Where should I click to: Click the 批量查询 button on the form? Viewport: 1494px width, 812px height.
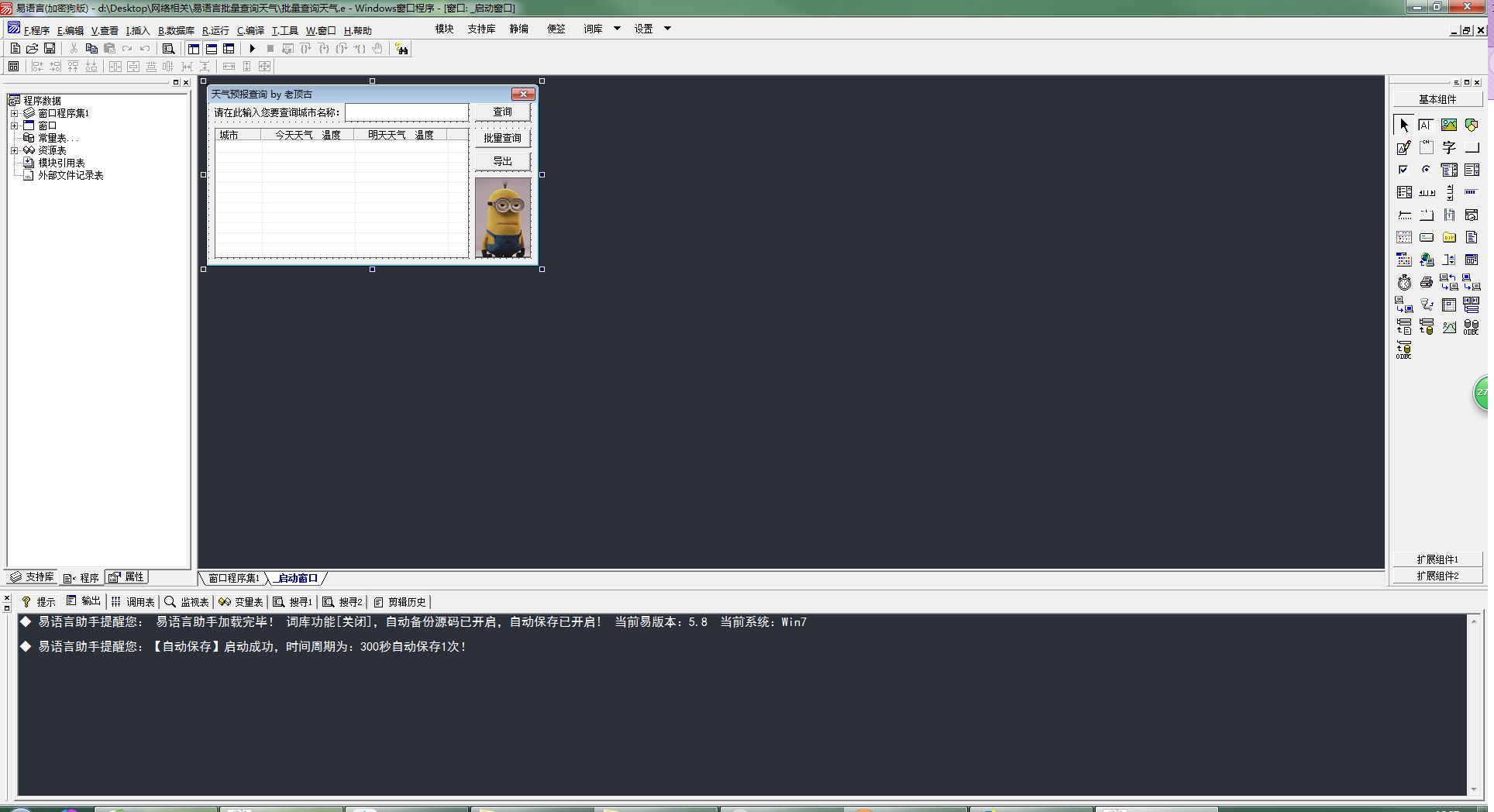pos(503,138)
